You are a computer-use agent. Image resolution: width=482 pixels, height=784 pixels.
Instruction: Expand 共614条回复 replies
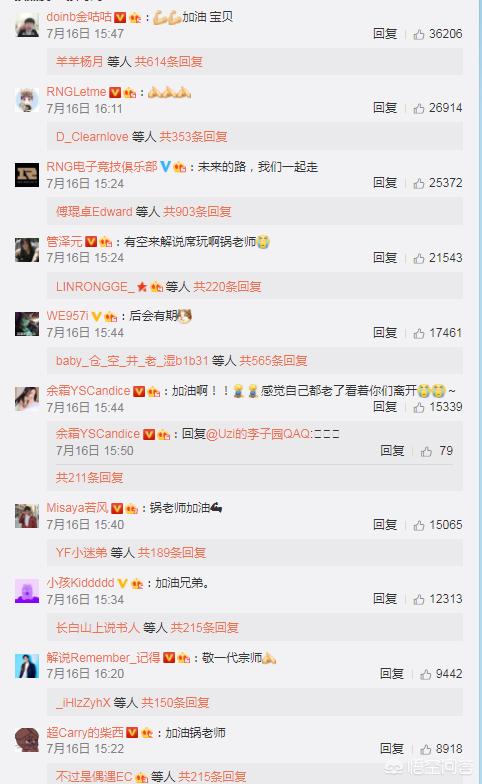click(x=168, y=62)
